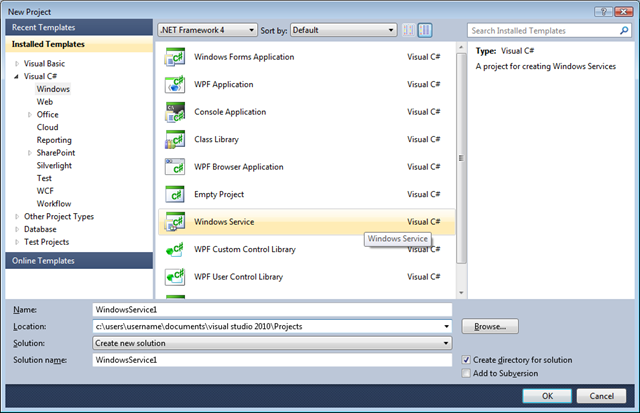Click the Browse... button

point(489,327)
